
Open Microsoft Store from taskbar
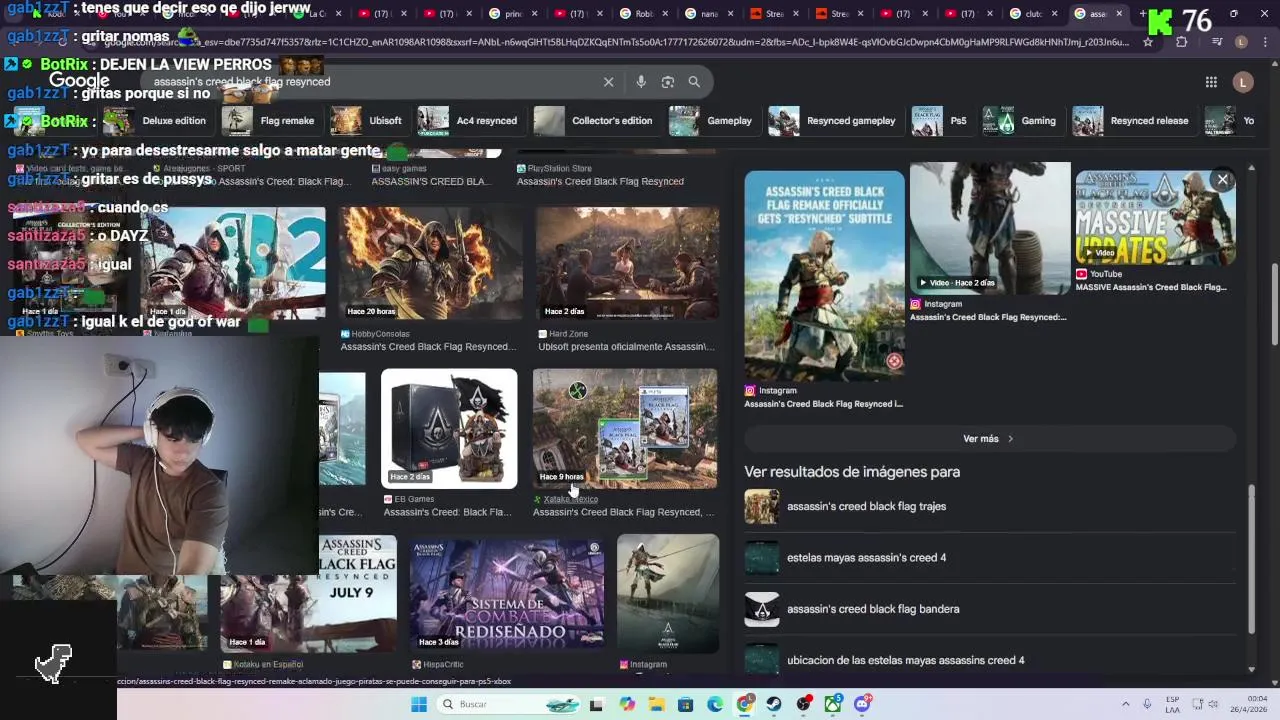pyautogui.click(x=686, y=704)
